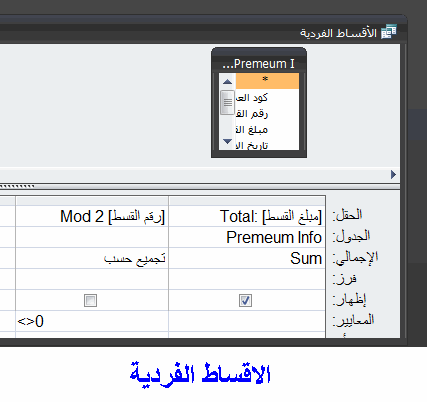This screenshot has width=427, height=402.
Task: Open the تجميع حسب total cell dropdown
Action: [x=92, y=258]
